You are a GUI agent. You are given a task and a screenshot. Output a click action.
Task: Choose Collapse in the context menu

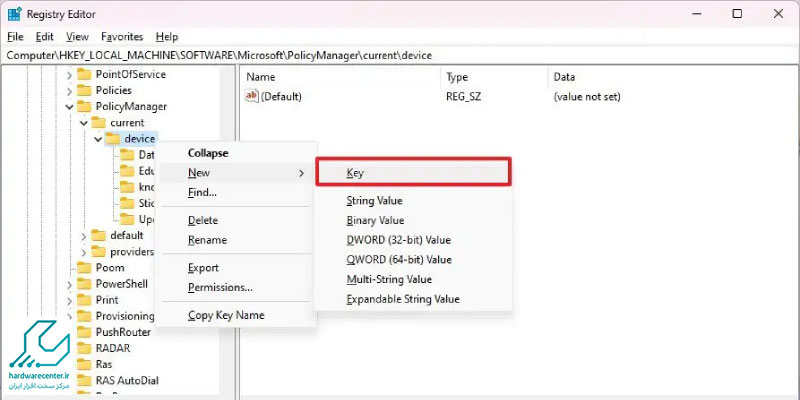(x=236, y=153)
